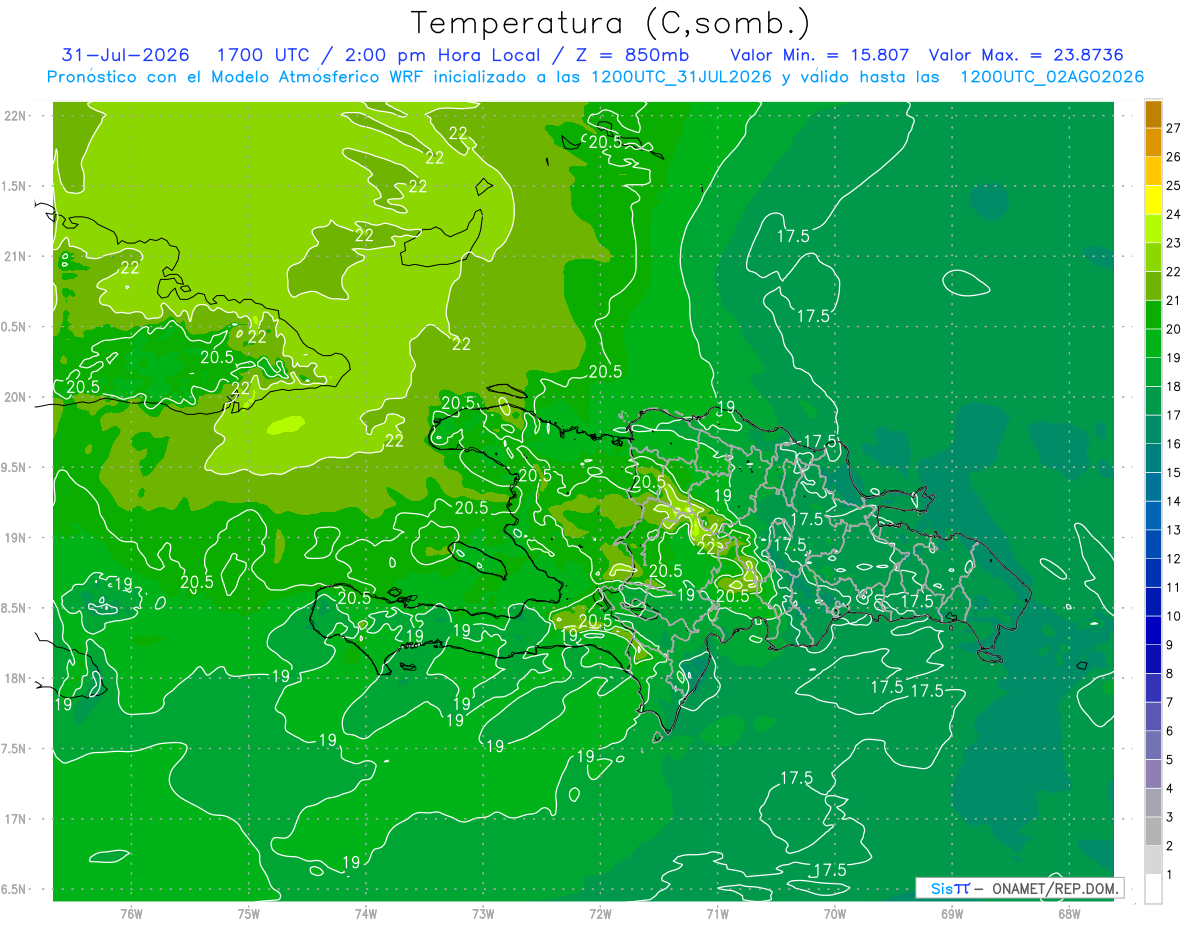
Task: Click the purple swatch between 5 and 6
Action: tap(1153, 745)
